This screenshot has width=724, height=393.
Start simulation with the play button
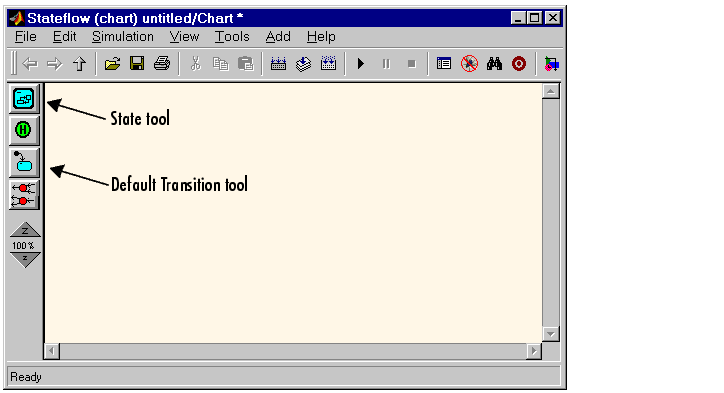[x=361, y=64]
